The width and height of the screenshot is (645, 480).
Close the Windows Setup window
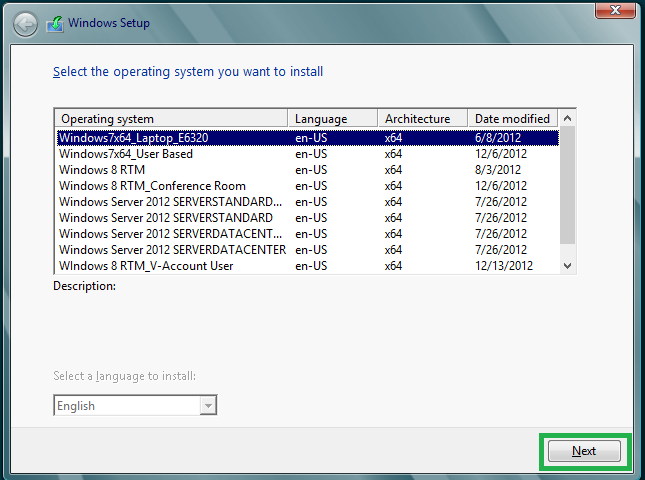pyautogui.click(x=615, y=10)
